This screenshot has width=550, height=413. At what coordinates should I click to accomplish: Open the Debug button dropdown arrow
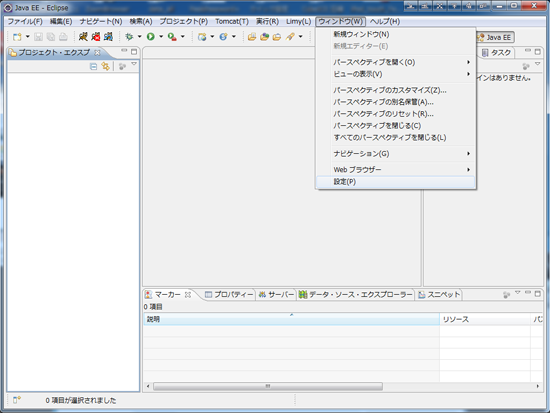point(139,36)
